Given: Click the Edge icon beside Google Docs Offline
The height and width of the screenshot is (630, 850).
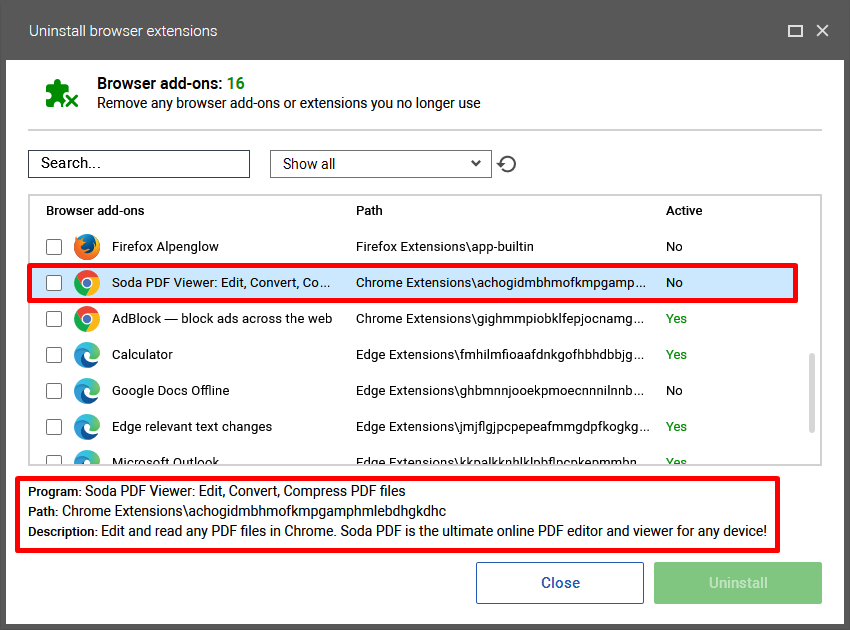Looking at the screenshot, I should point(87,391).
